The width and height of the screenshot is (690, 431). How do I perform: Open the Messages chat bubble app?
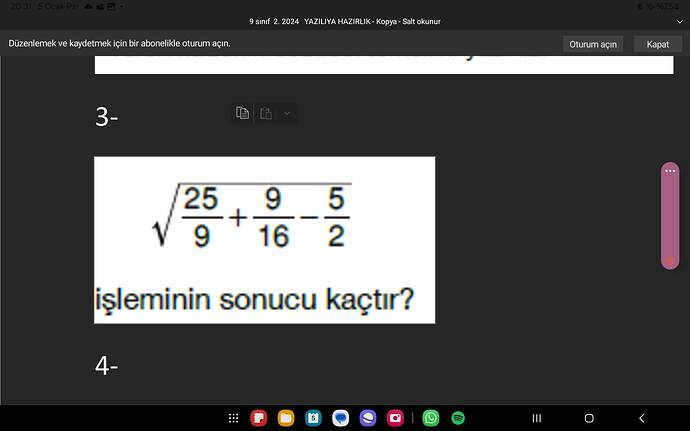[340, 418]
